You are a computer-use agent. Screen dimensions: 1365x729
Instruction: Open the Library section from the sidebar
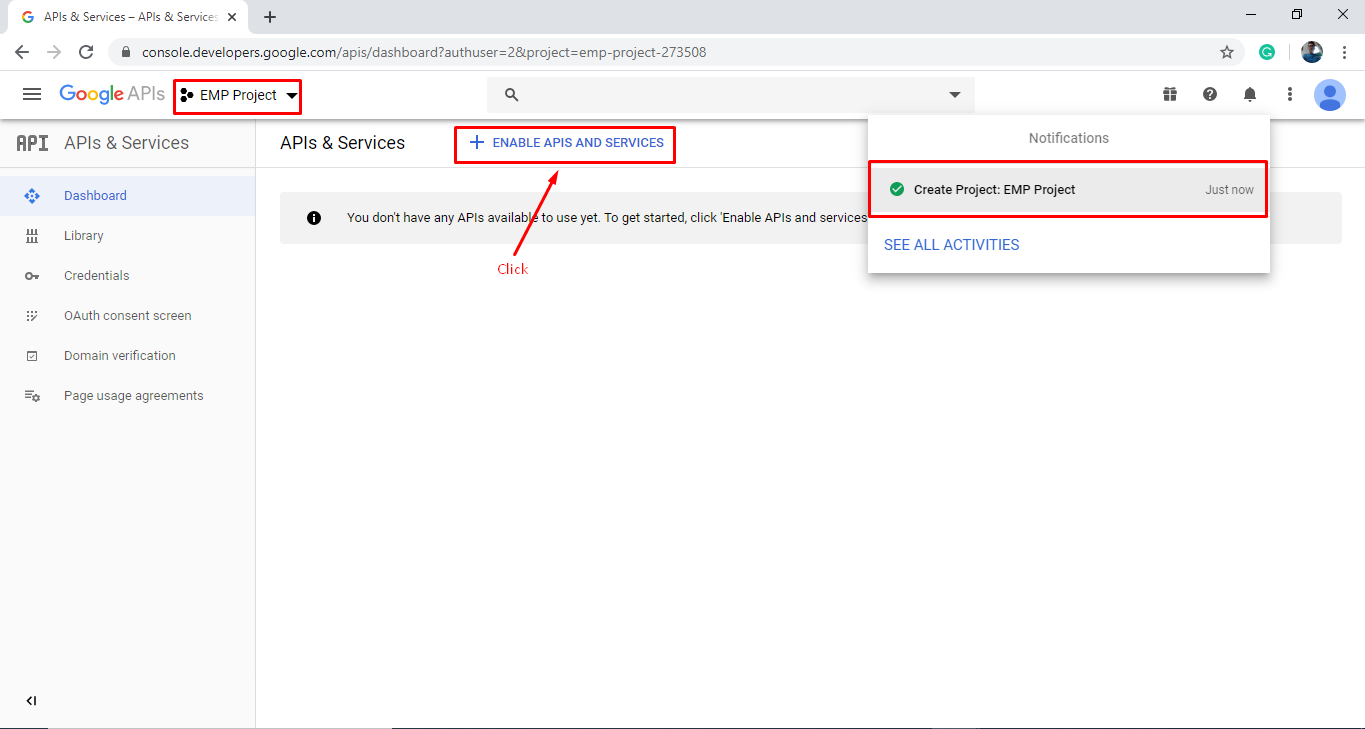84,235
